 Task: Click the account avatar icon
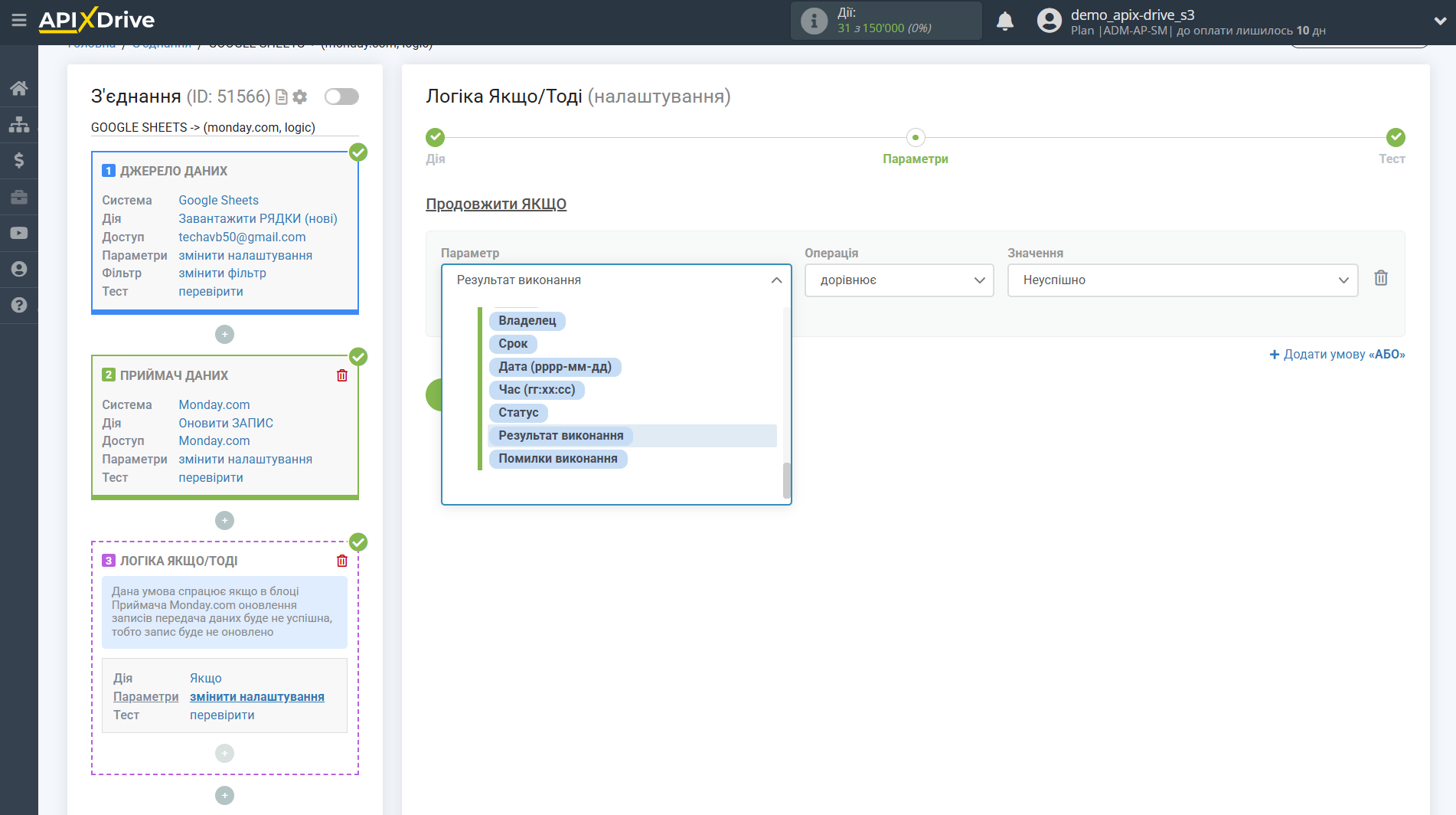point(1050,21)
